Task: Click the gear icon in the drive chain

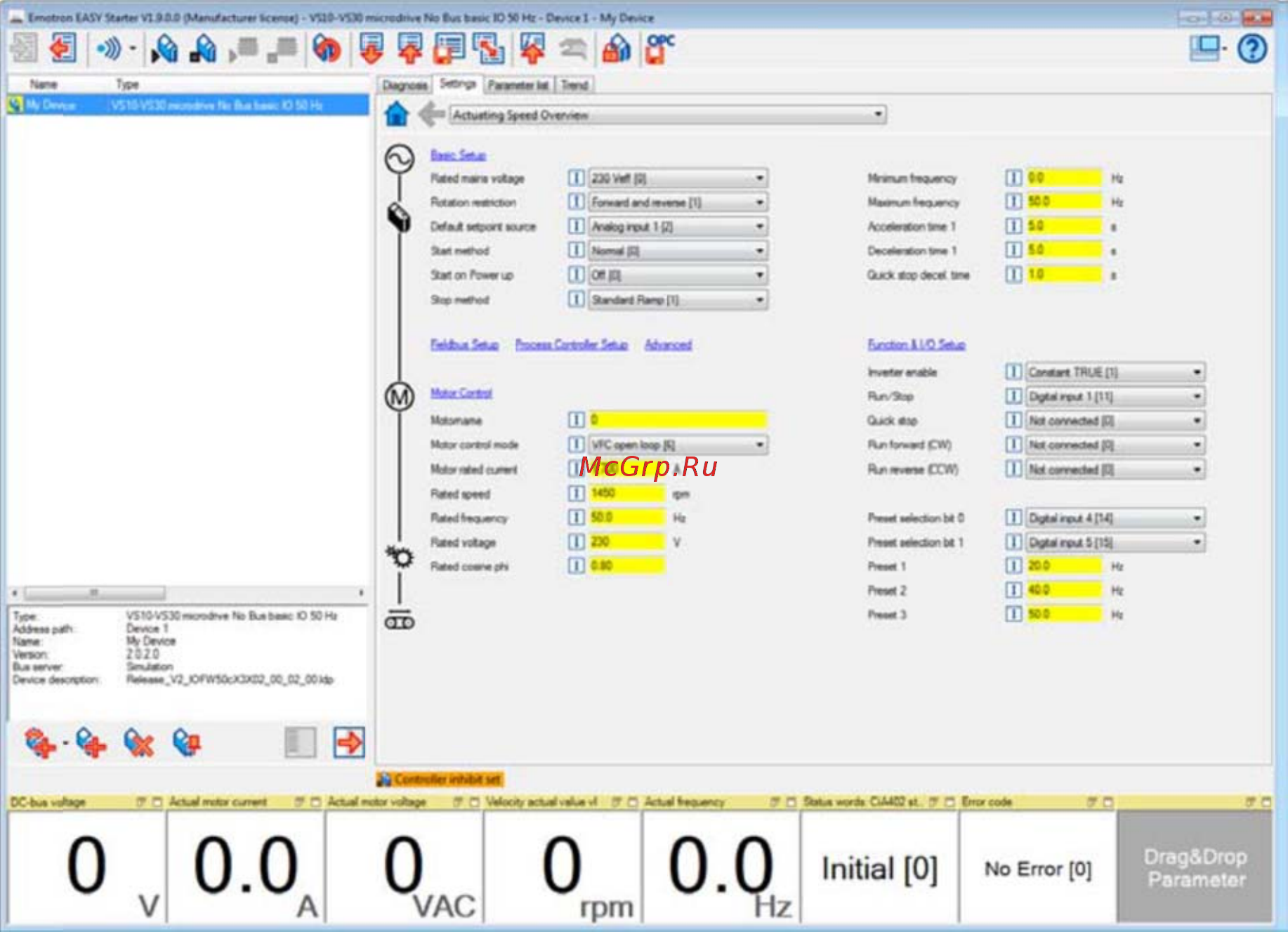Action: [400, 556]
